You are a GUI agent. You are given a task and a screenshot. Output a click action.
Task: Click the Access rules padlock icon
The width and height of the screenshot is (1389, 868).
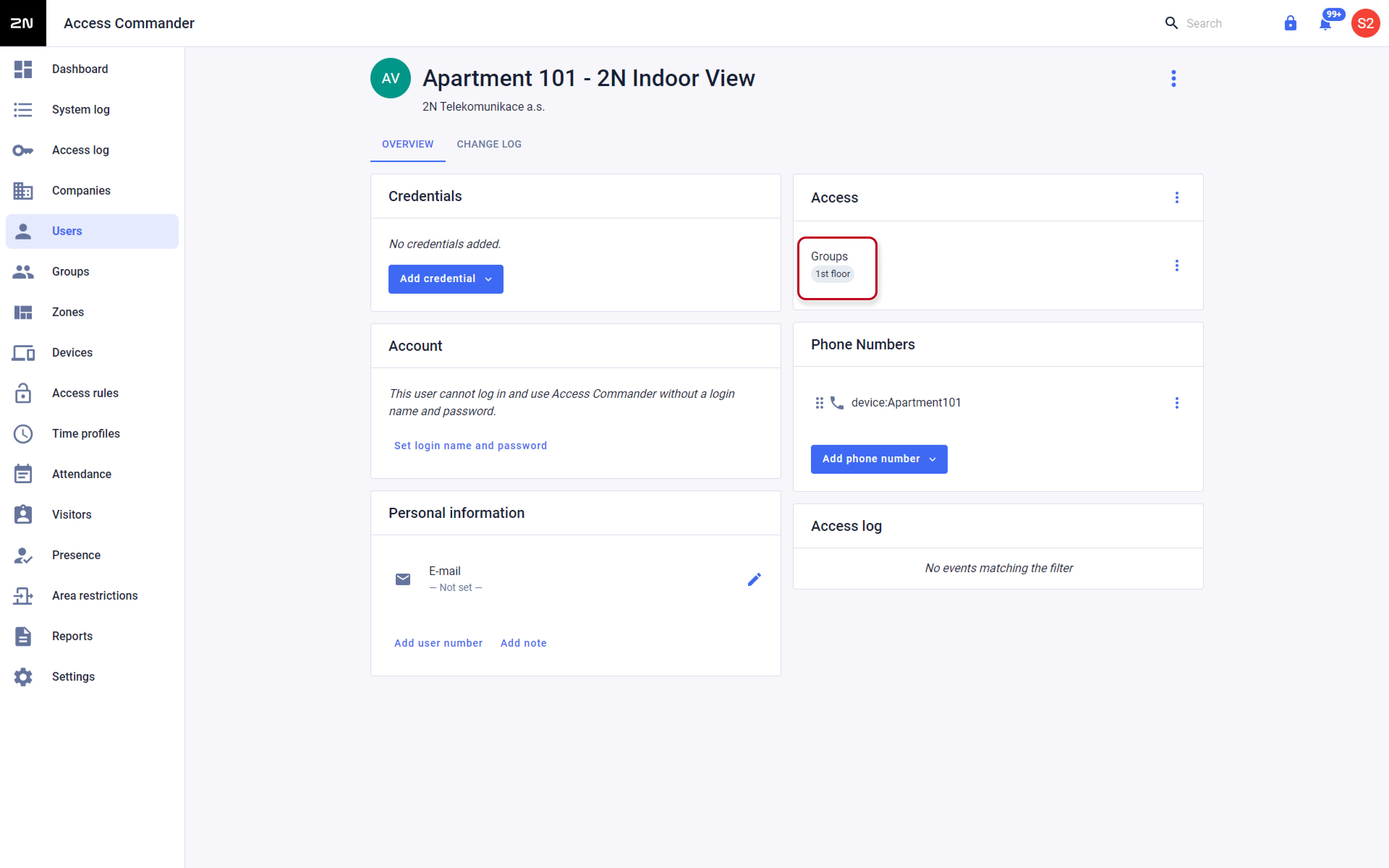(x=23, y=393)
